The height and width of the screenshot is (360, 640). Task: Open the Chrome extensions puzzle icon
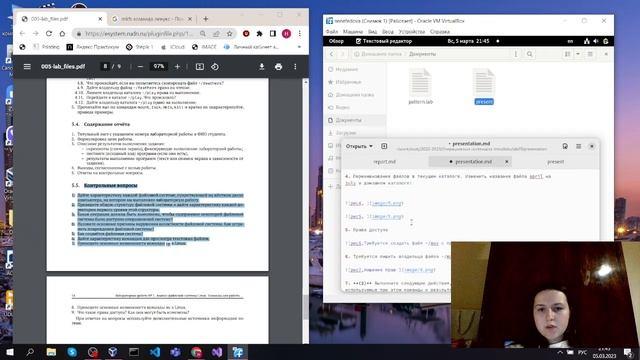click(x=259, y=33)
